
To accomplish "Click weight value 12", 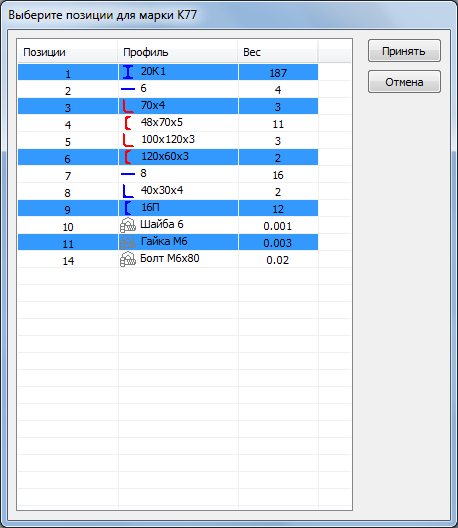I will pos(278,209).
